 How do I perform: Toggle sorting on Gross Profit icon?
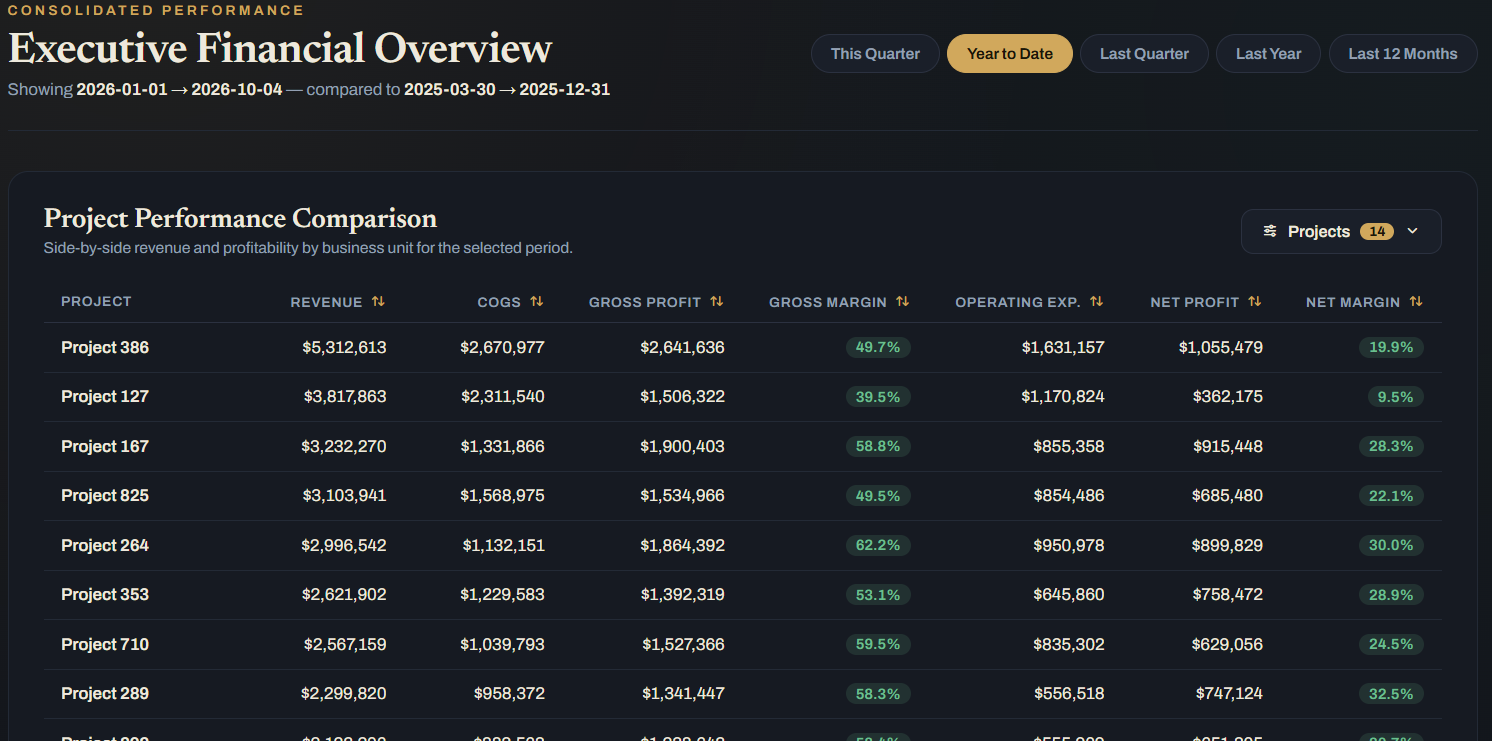[717, 301]
